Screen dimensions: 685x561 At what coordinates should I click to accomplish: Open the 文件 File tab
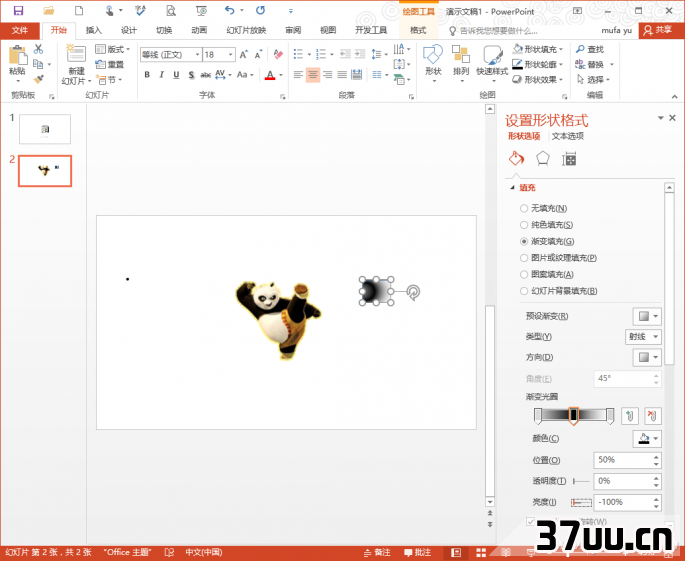(x=20, y=30)
